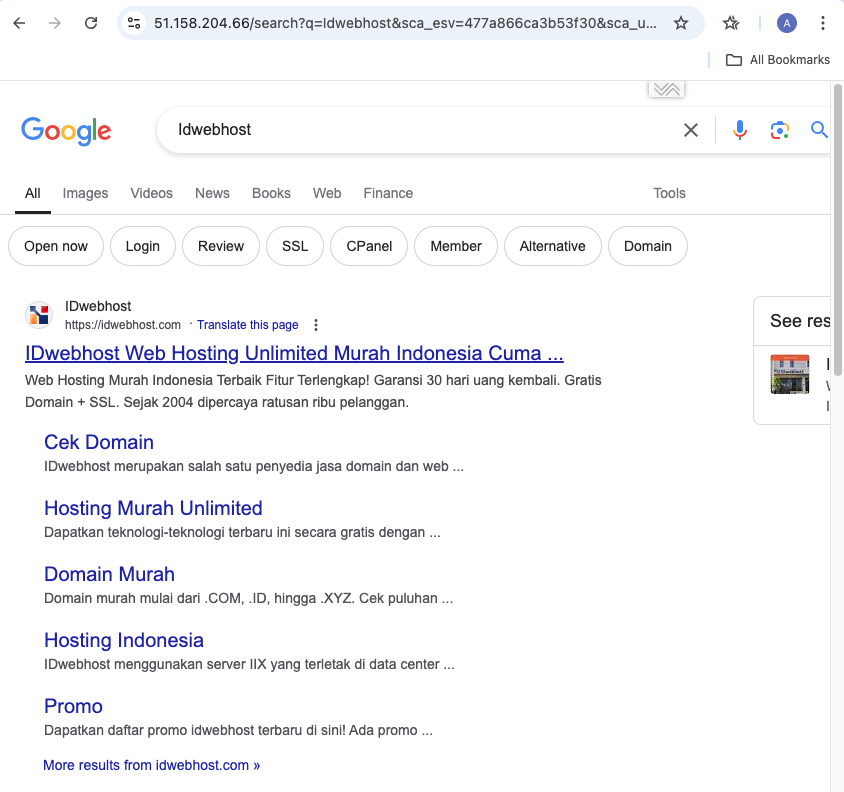Apply the SSL filter chip
Screen dimensions: 844x792
(295, 246)
